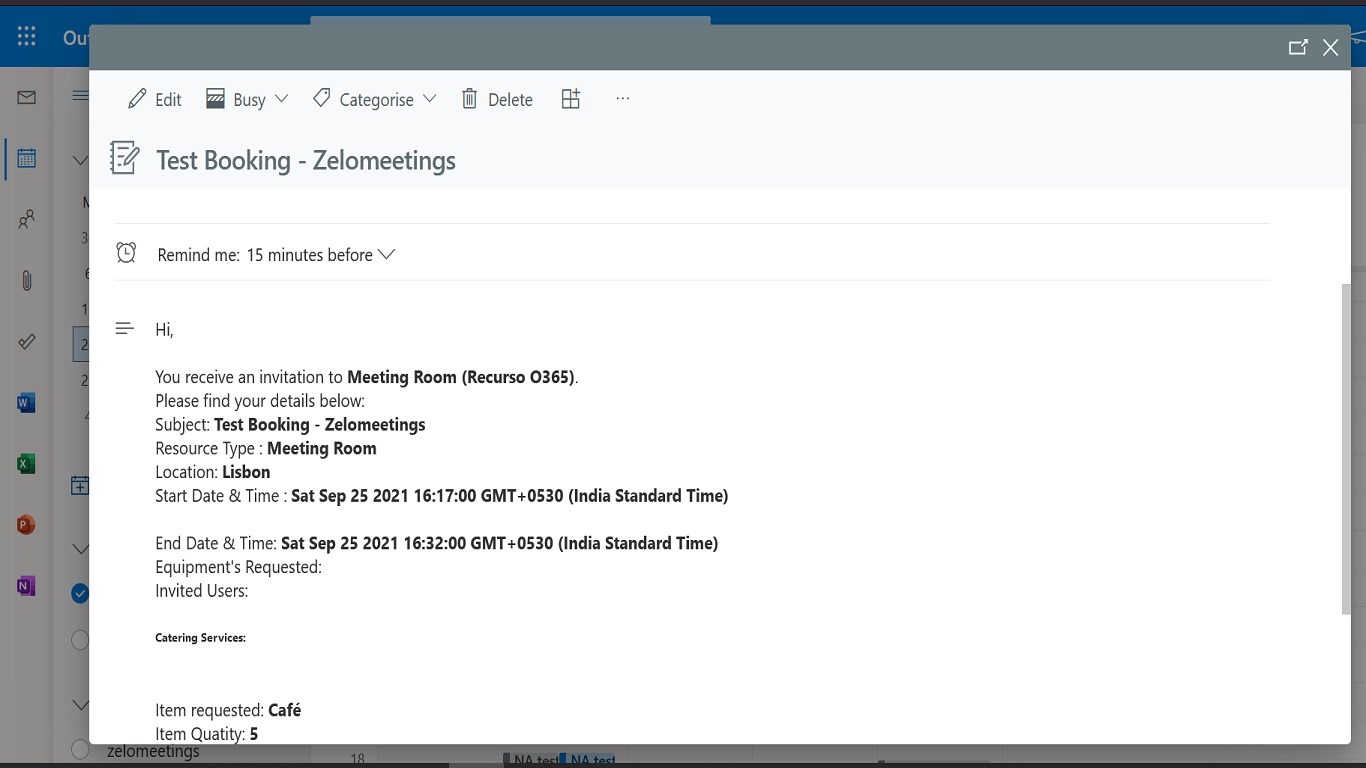
Task: Click the dialog vertical scrollbar
Action: coord(1345,449)
